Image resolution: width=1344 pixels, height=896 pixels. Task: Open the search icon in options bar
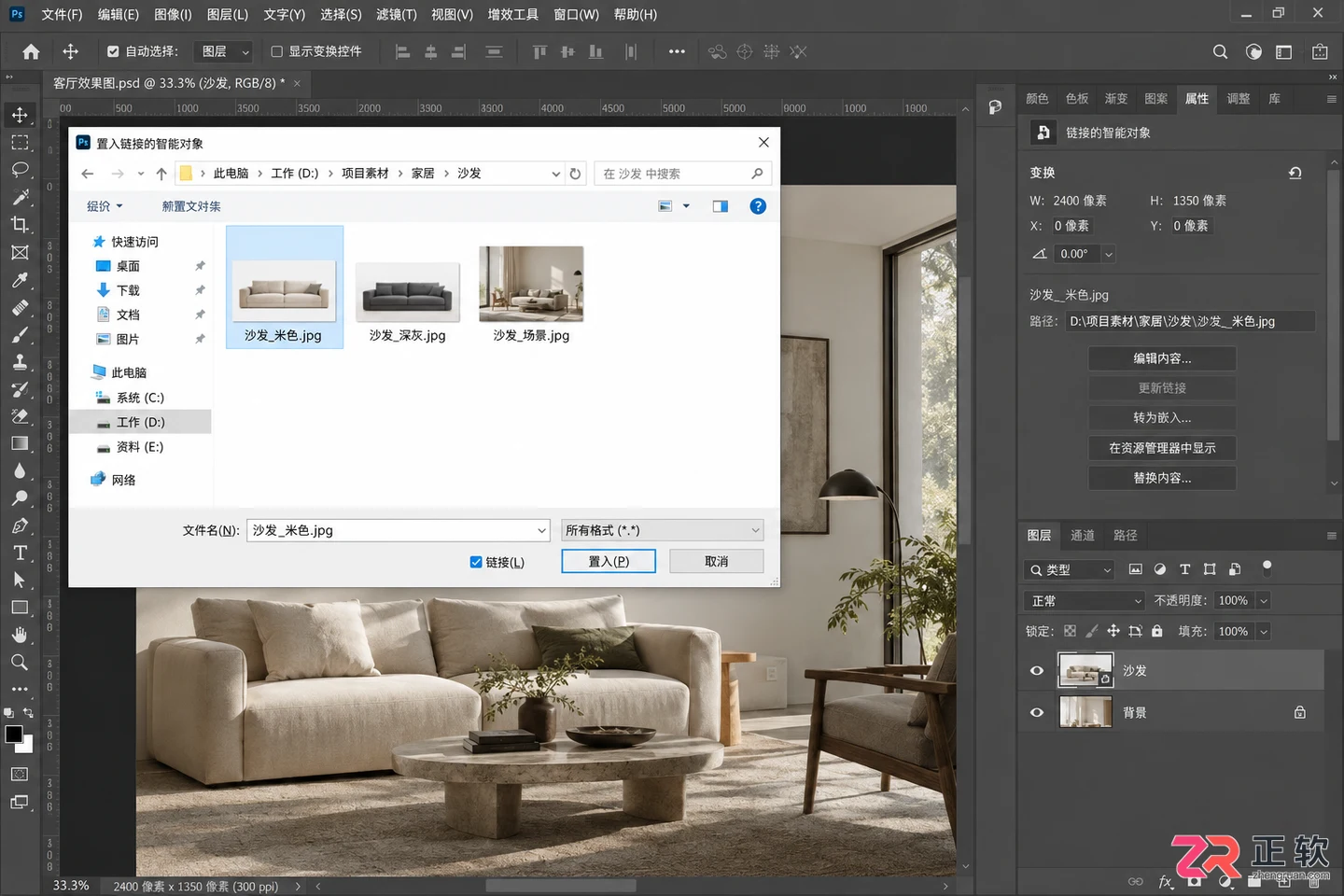[x=1220, y=52]
